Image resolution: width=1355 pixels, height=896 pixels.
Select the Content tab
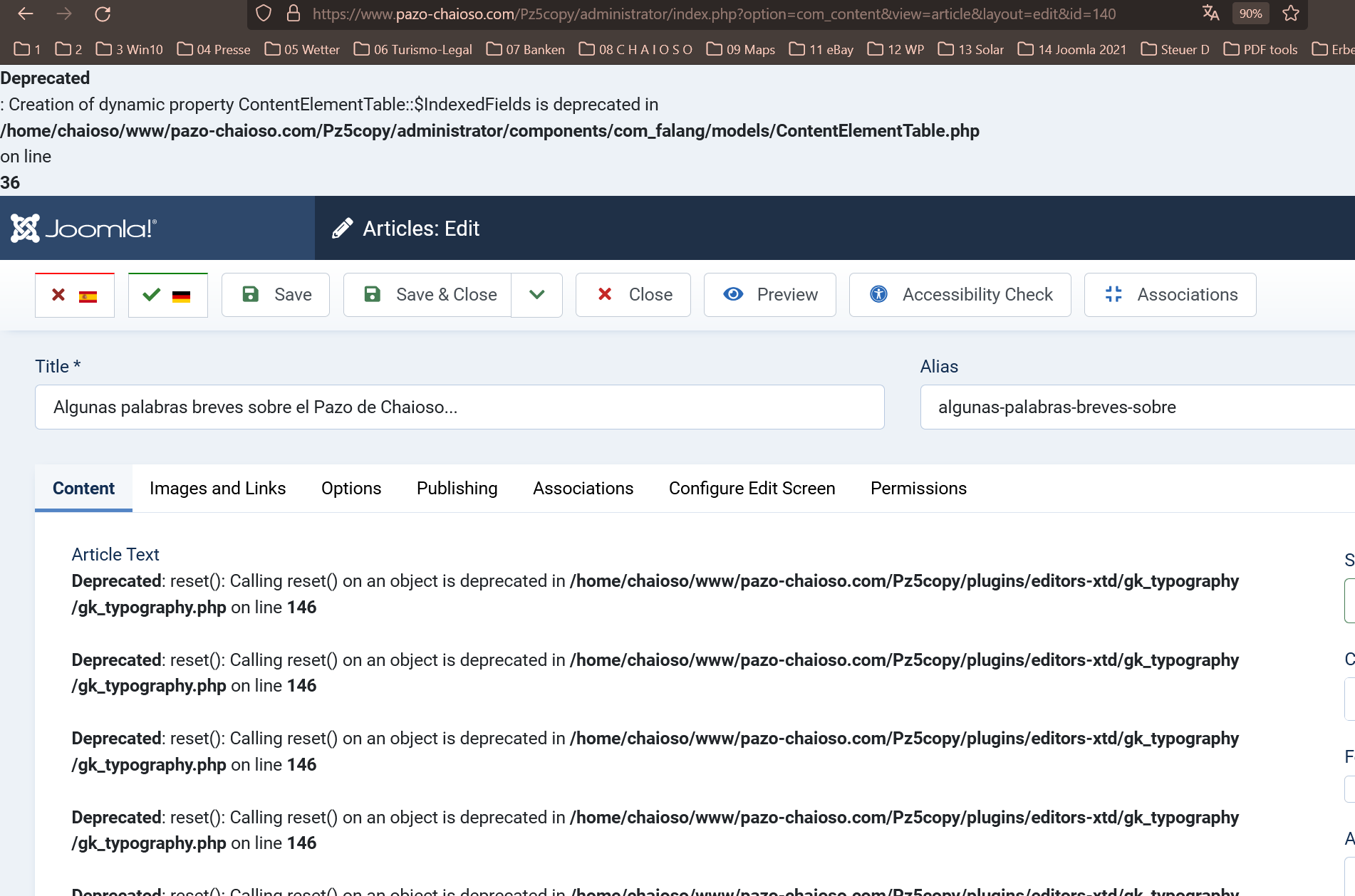(x=83, y=489)
